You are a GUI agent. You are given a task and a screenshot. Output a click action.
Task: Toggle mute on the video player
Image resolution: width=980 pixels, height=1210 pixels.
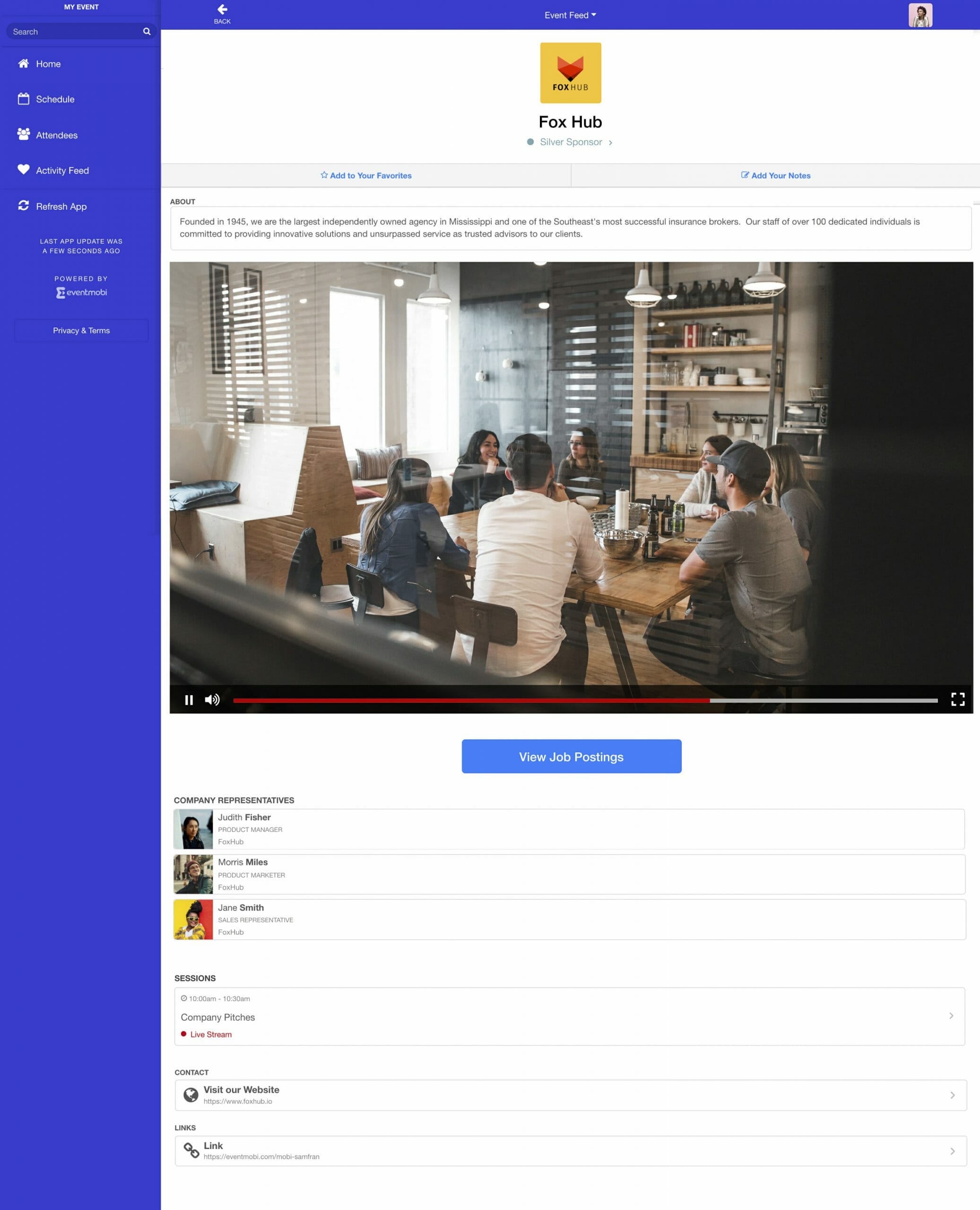(x=211, y=699)
